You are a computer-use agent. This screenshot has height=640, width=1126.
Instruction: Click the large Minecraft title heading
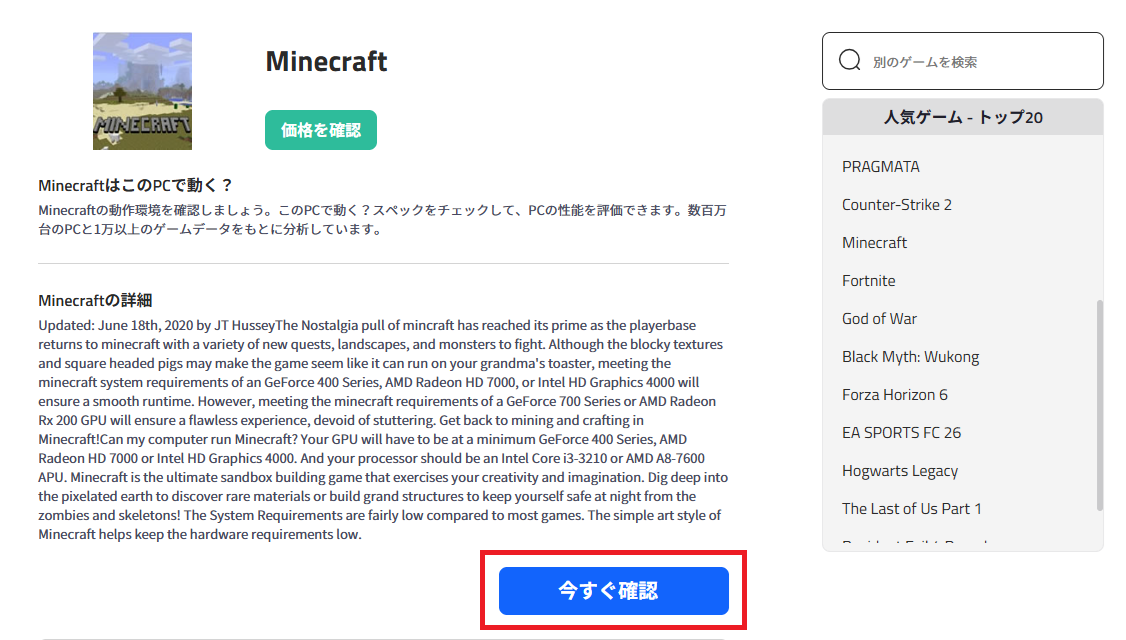tap(326, 62)
